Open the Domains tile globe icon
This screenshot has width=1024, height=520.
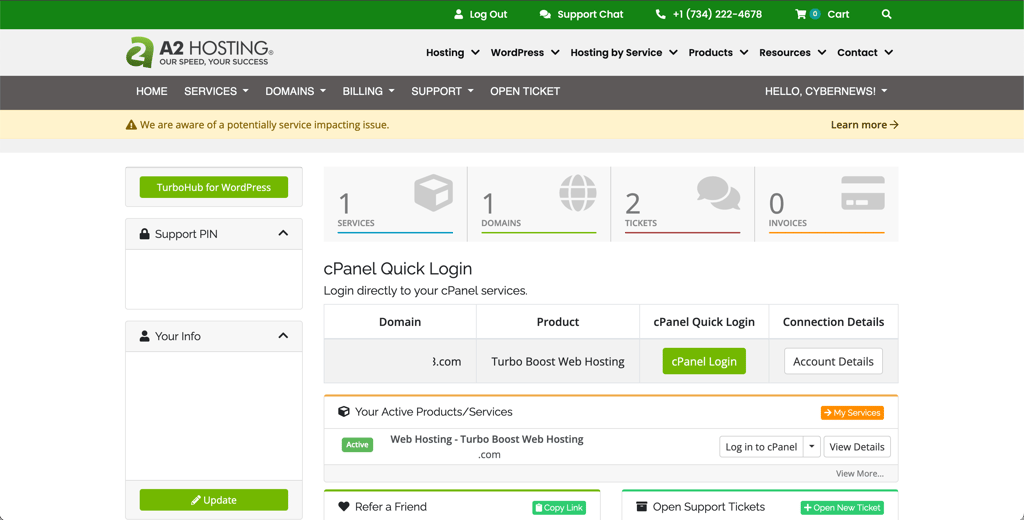[578, 193]
